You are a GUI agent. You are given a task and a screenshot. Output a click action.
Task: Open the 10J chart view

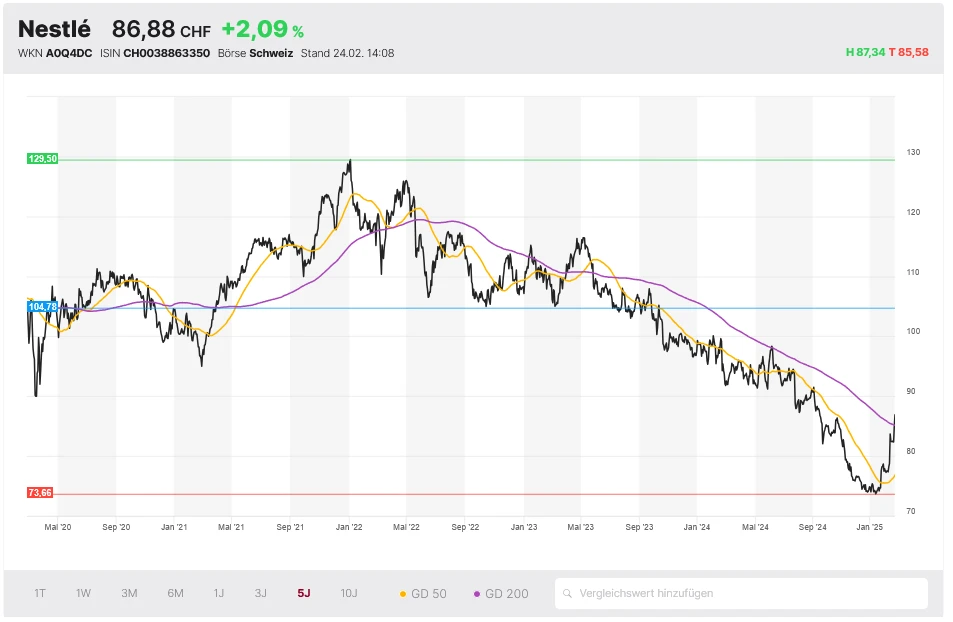point(348,593)
